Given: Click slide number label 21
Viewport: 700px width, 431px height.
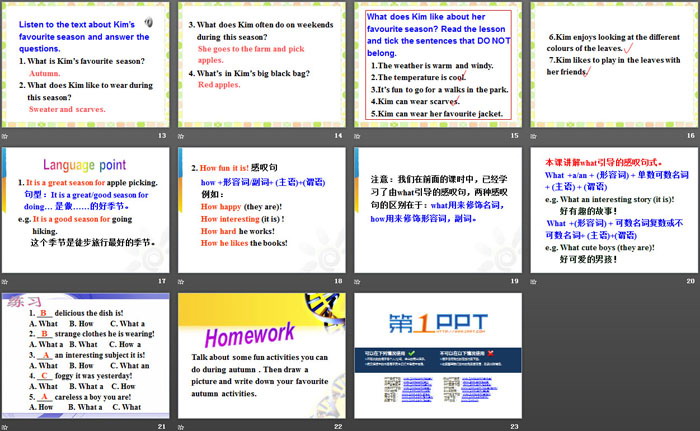Looking at the screenshot, I should pos(162,427).
